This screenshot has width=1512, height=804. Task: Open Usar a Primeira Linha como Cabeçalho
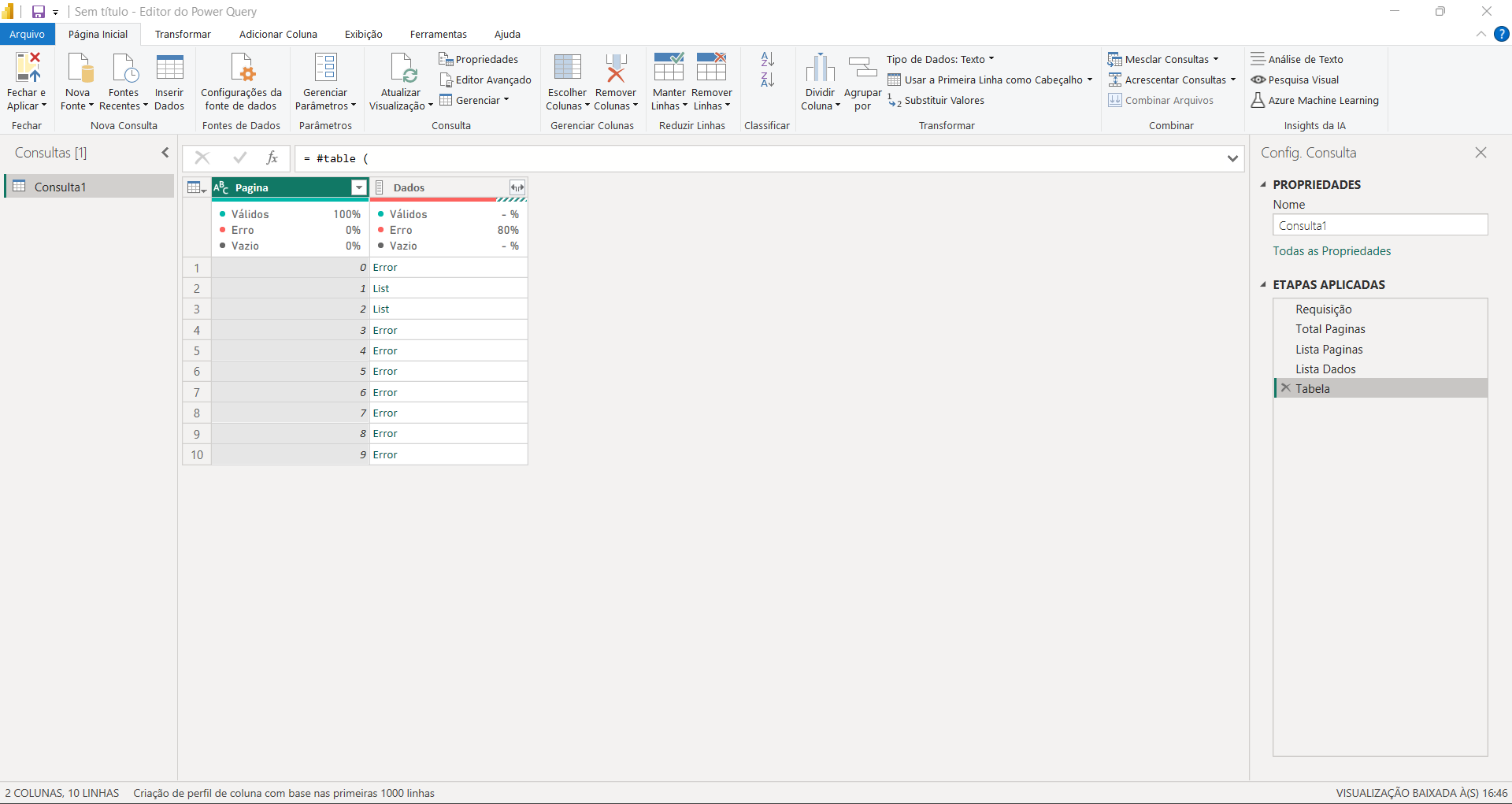990,80
